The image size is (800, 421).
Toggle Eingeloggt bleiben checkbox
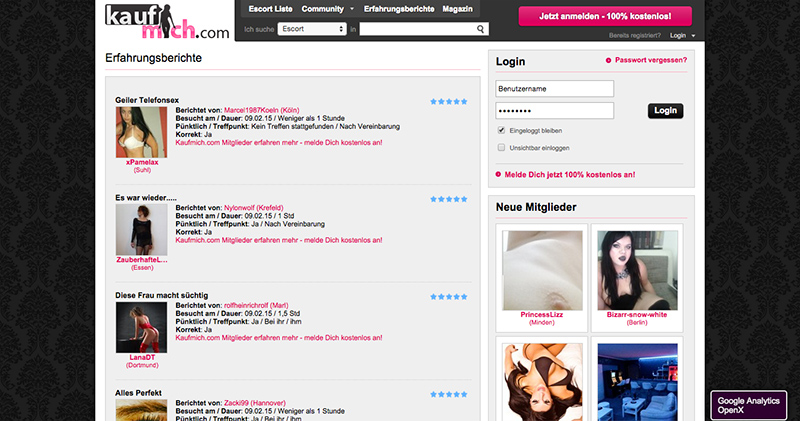point(501,130)
